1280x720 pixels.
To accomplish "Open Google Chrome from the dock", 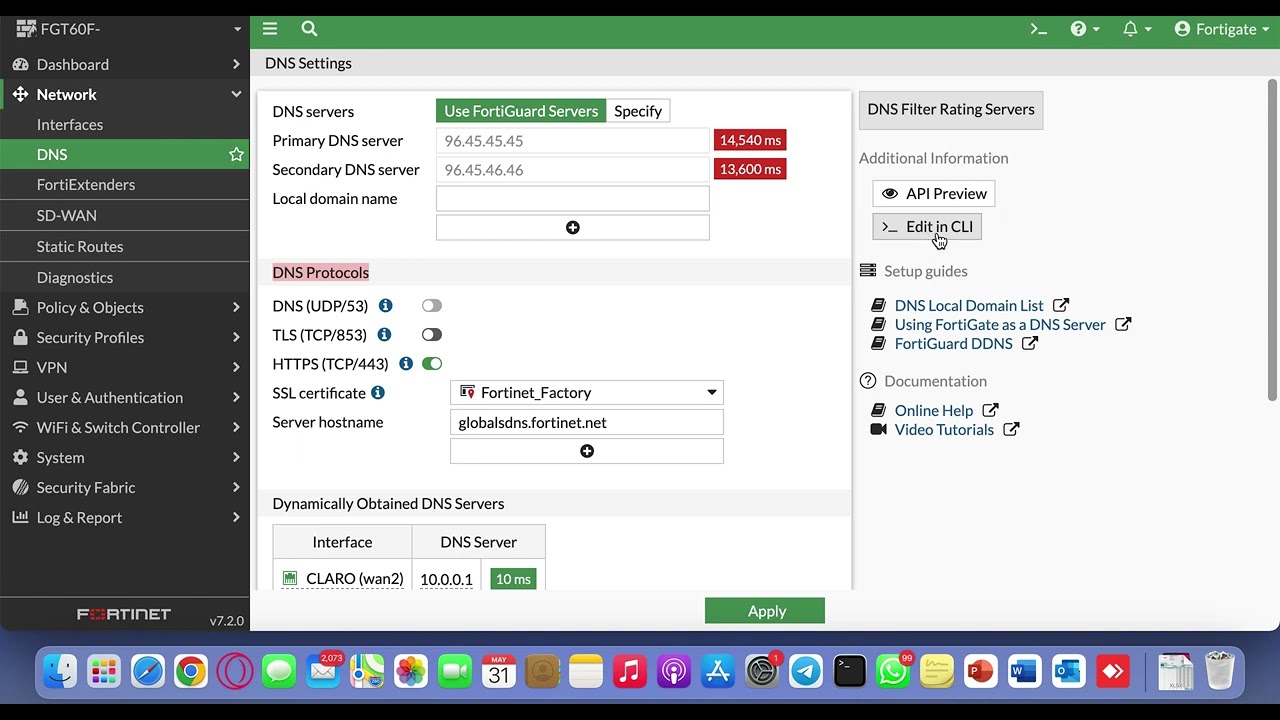I will [191, 671].
